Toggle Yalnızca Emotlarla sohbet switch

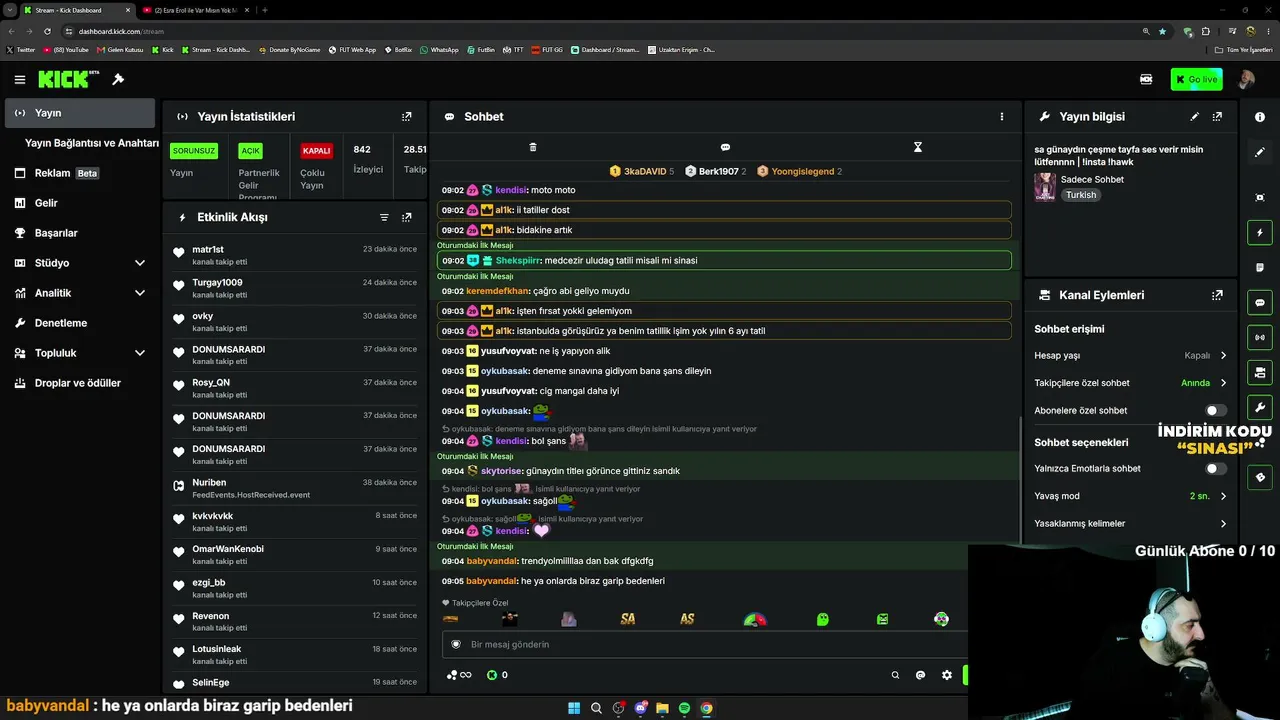(1216, 468)
